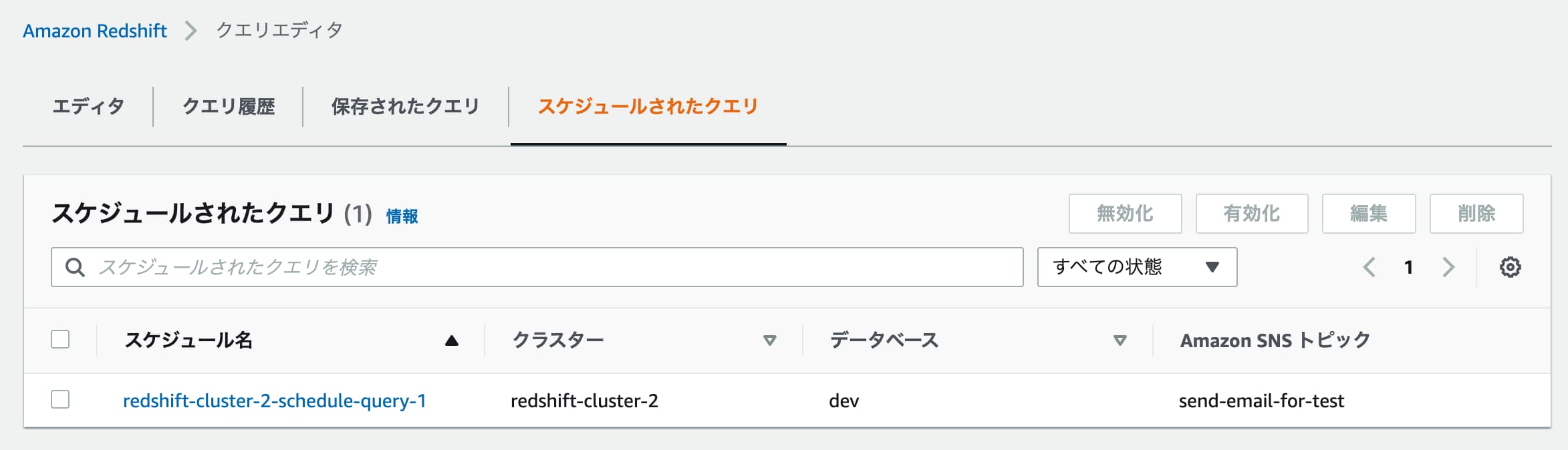Screen dimensions: 1568x450
Task: Click the Amazon Redshift breadcrumb arrow
Action: click(192, 29)
